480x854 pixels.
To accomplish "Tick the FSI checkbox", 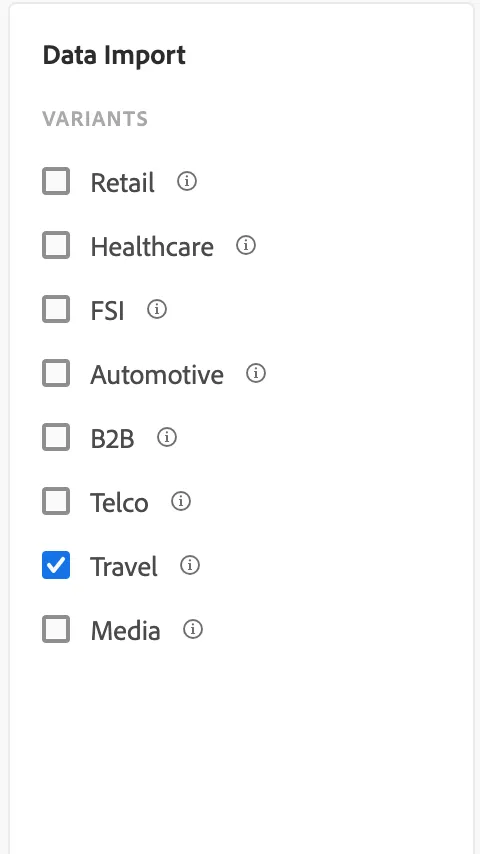I will [56, 309].
